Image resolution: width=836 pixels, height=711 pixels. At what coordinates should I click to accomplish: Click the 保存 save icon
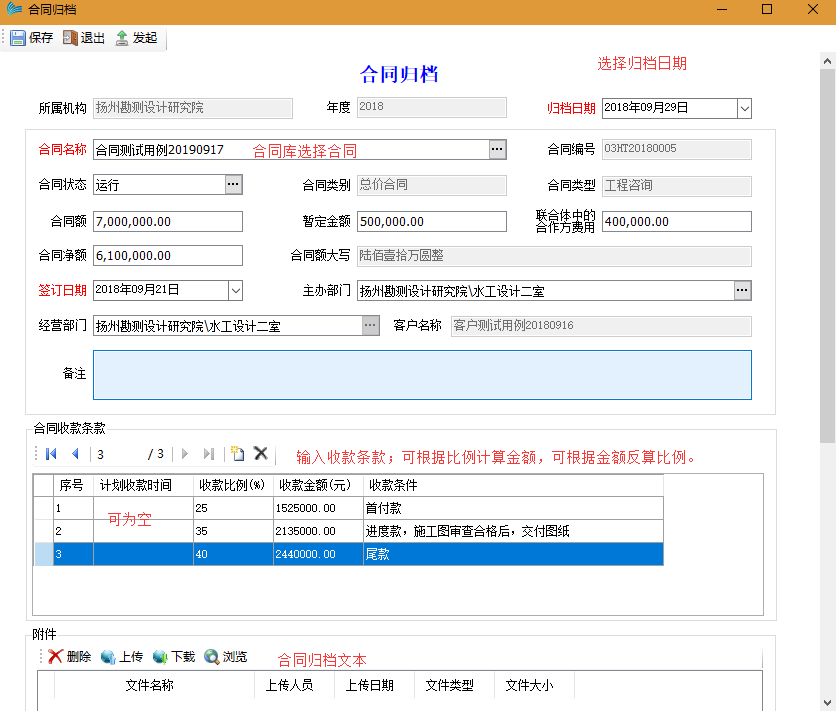(18, 38)
